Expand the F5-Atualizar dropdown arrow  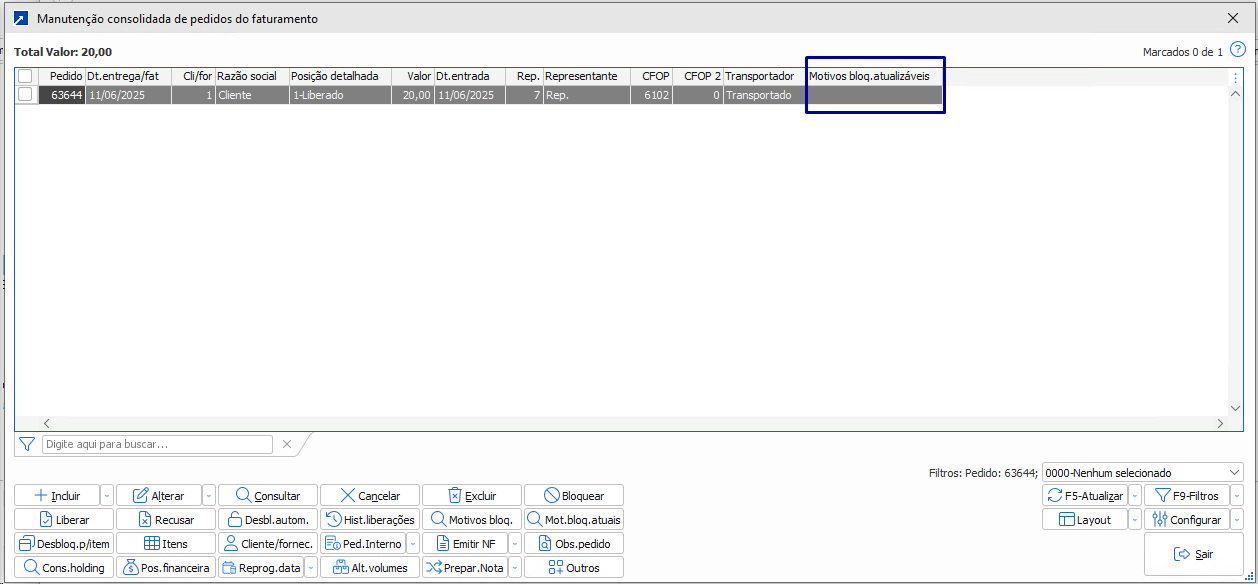point(1135,495)
